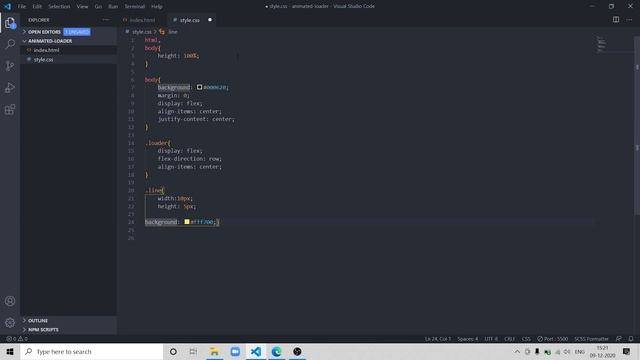
Task: Open the Selection menu
Action: coord(59,6)
